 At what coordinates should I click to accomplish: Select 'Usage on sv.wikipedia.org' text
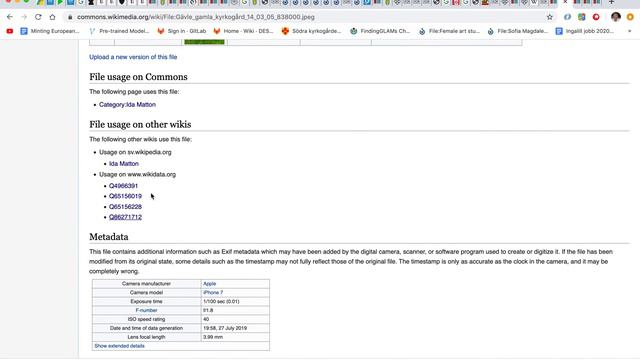click(x=135, y=152)
